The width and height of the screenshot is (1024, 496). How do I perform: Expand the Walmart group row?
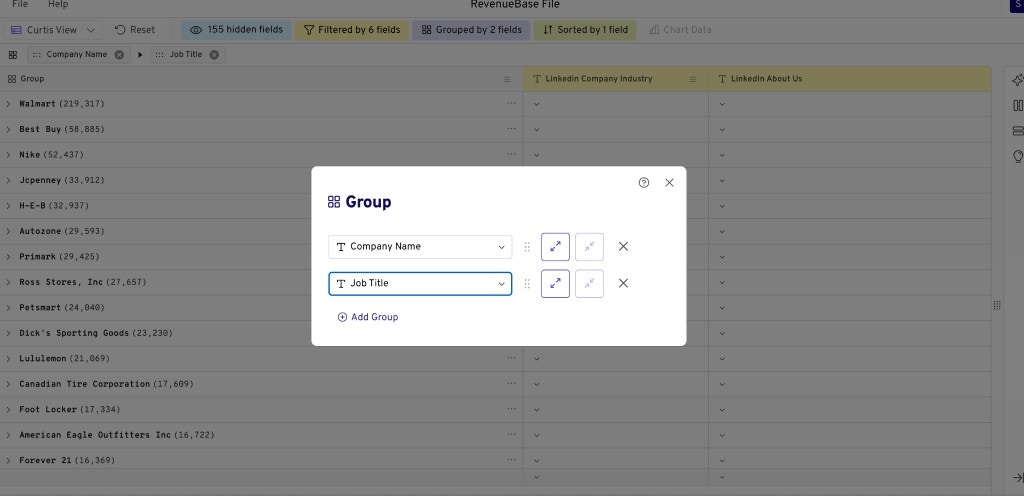(8, 104)
